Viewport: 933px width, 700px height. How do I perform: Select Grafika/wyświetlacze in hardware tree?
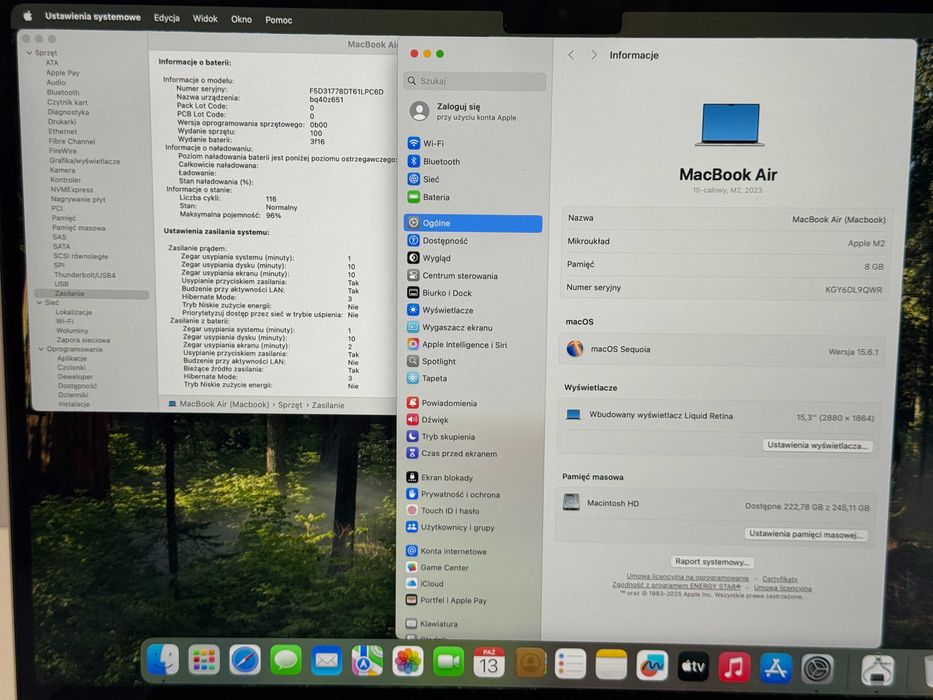point(84,161)
